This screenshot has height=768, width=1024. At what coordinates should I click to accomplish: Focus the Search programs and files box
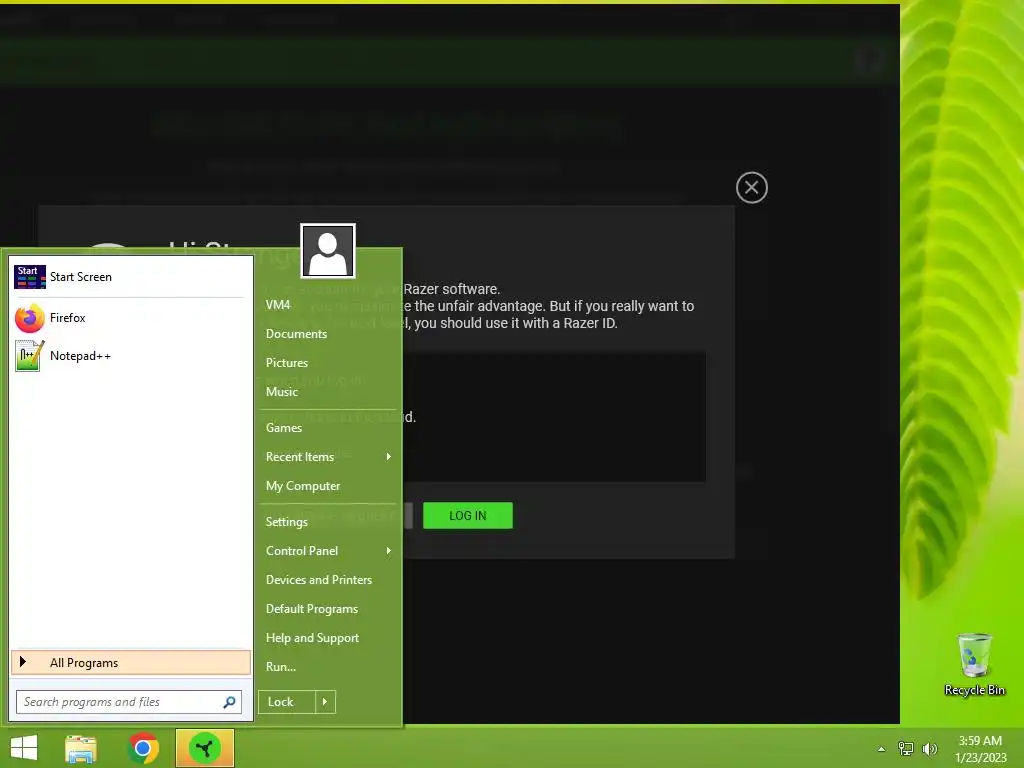[129, 702]
